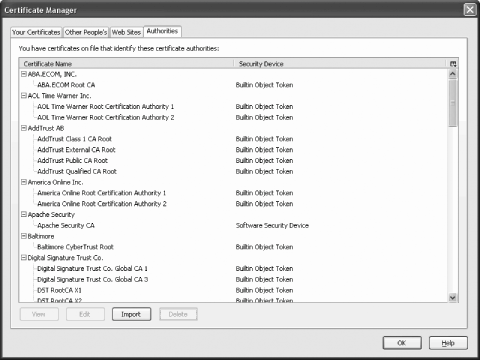Click Builtin Object Token for ABA.ECOM Root CA
This screenshot has width=481, height=360.
pyautogui.click(x=264, y=85)
